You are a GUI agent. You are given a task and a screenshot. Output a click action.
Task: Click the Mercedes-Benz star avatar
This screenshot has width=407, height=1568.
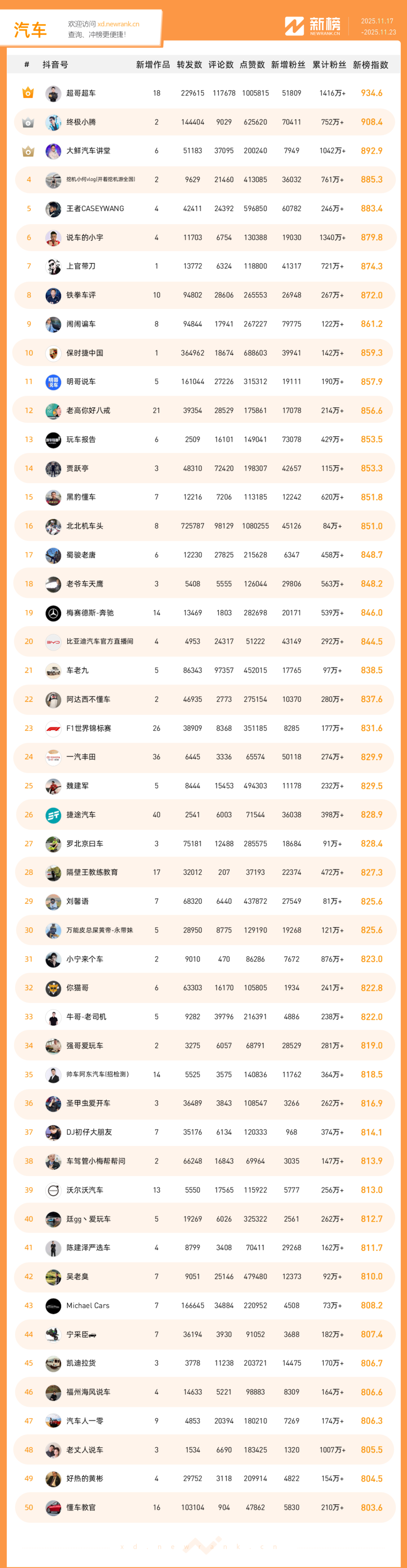pyautogui.click(x=53, y=613)
